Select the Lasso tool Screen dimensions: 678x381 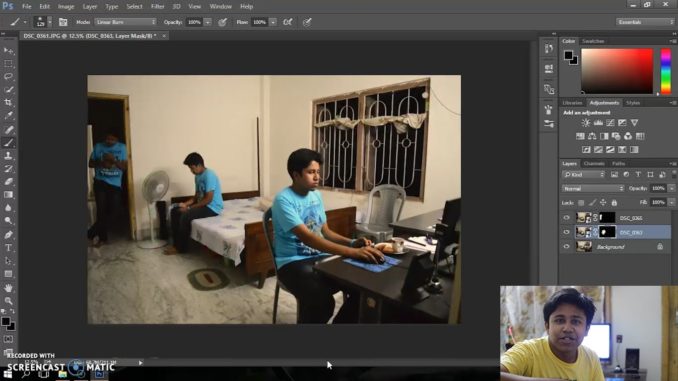pos(8,77)
